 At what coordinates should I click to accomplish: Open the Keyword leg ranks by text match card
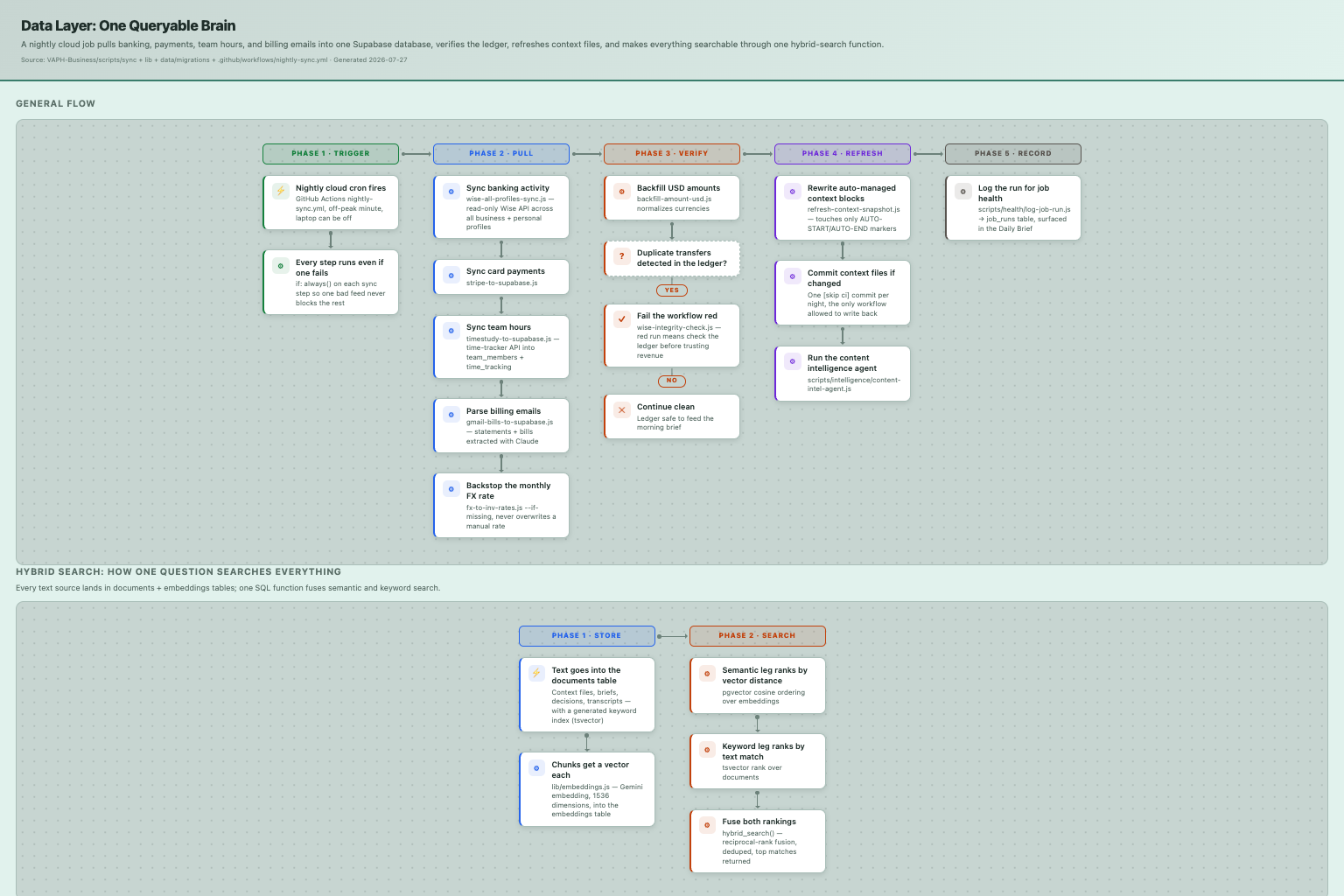[758, 761]
